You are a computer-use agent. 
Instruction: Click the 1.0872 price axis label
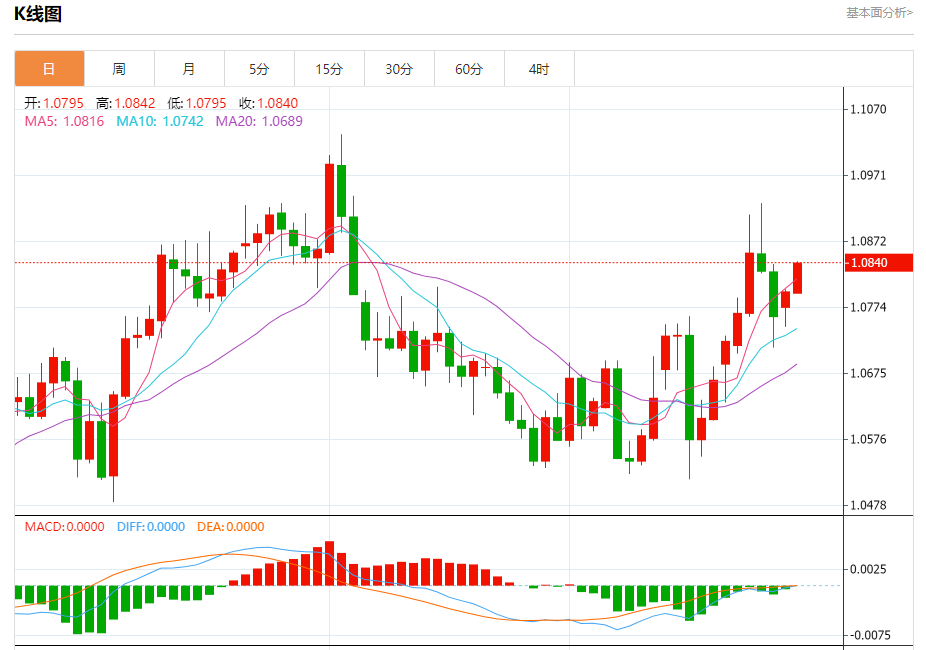pos(868,241)
